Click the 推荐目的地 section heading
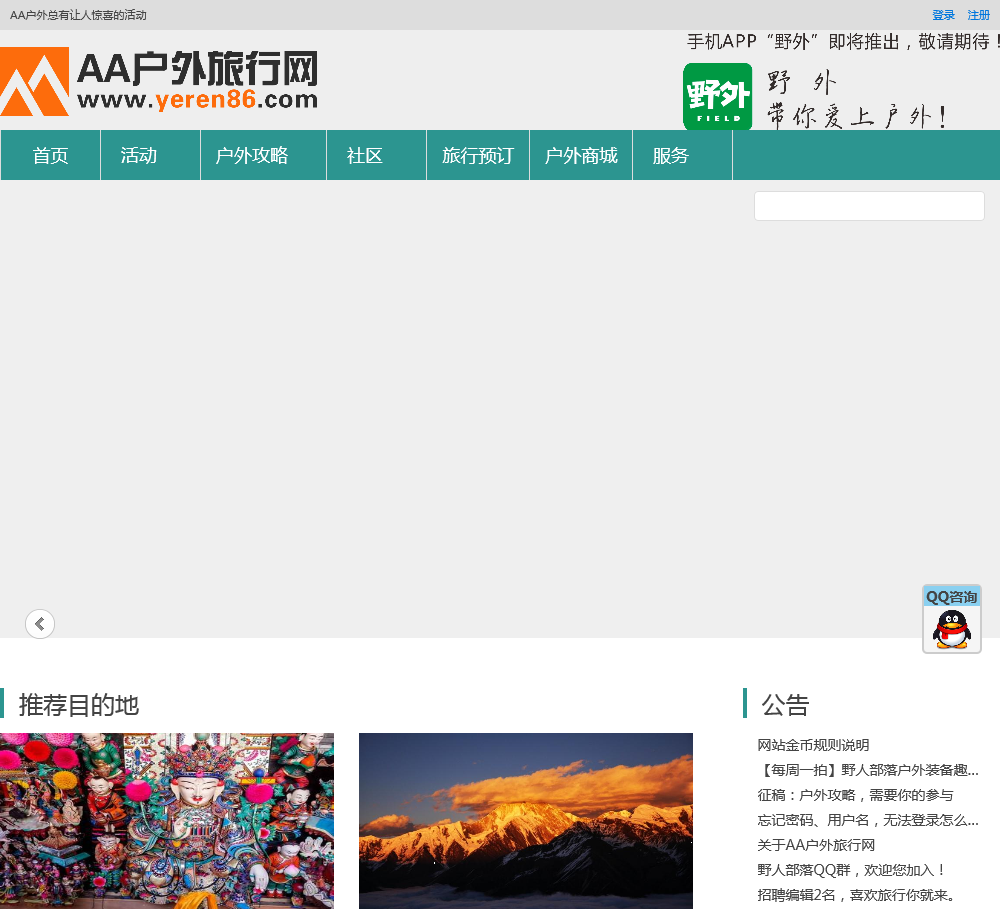Screen dimensions: 1000x909 (78, 705)
